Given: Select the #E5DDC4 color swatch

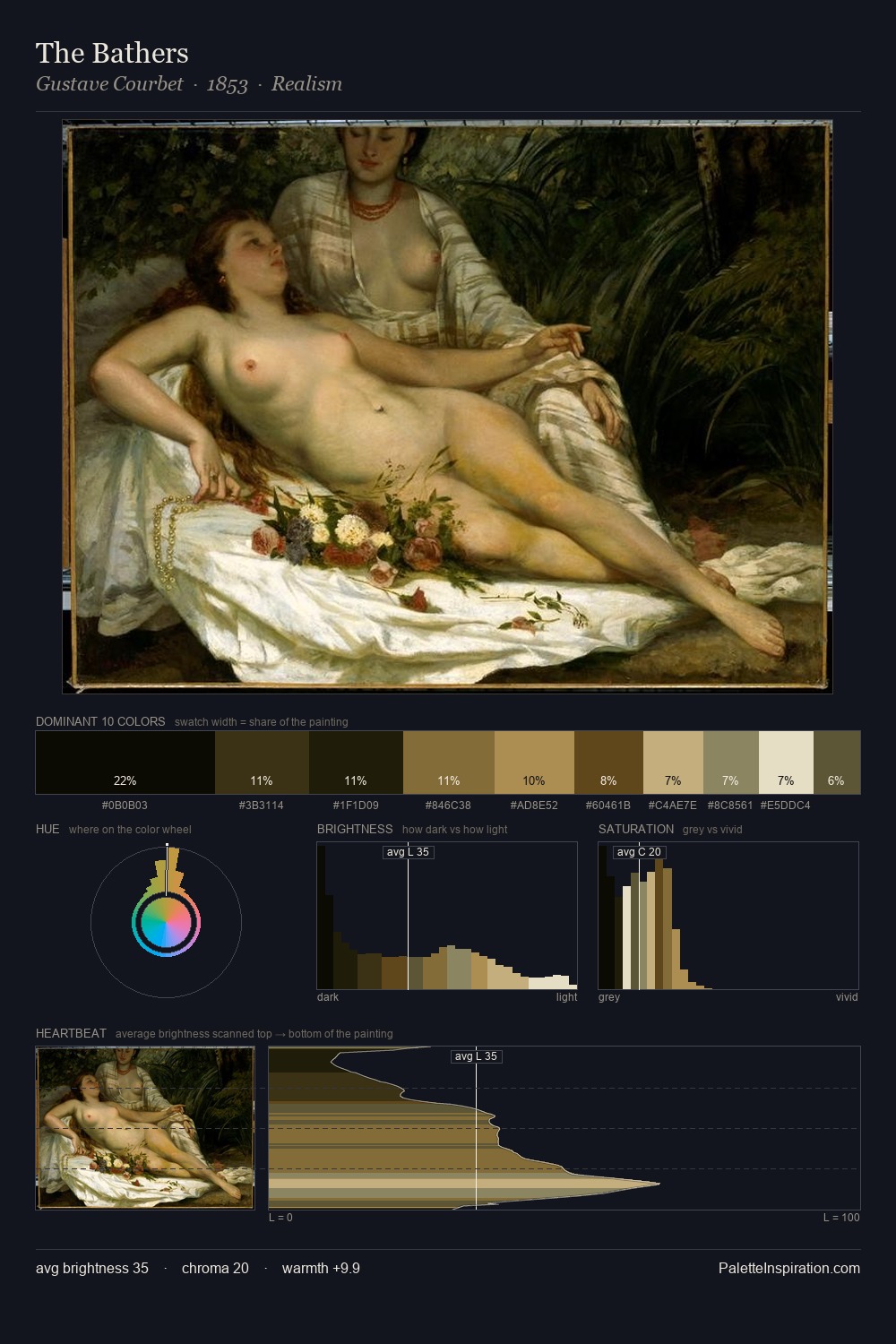Looking at the screenshot, I should click(x=786, y=762).
